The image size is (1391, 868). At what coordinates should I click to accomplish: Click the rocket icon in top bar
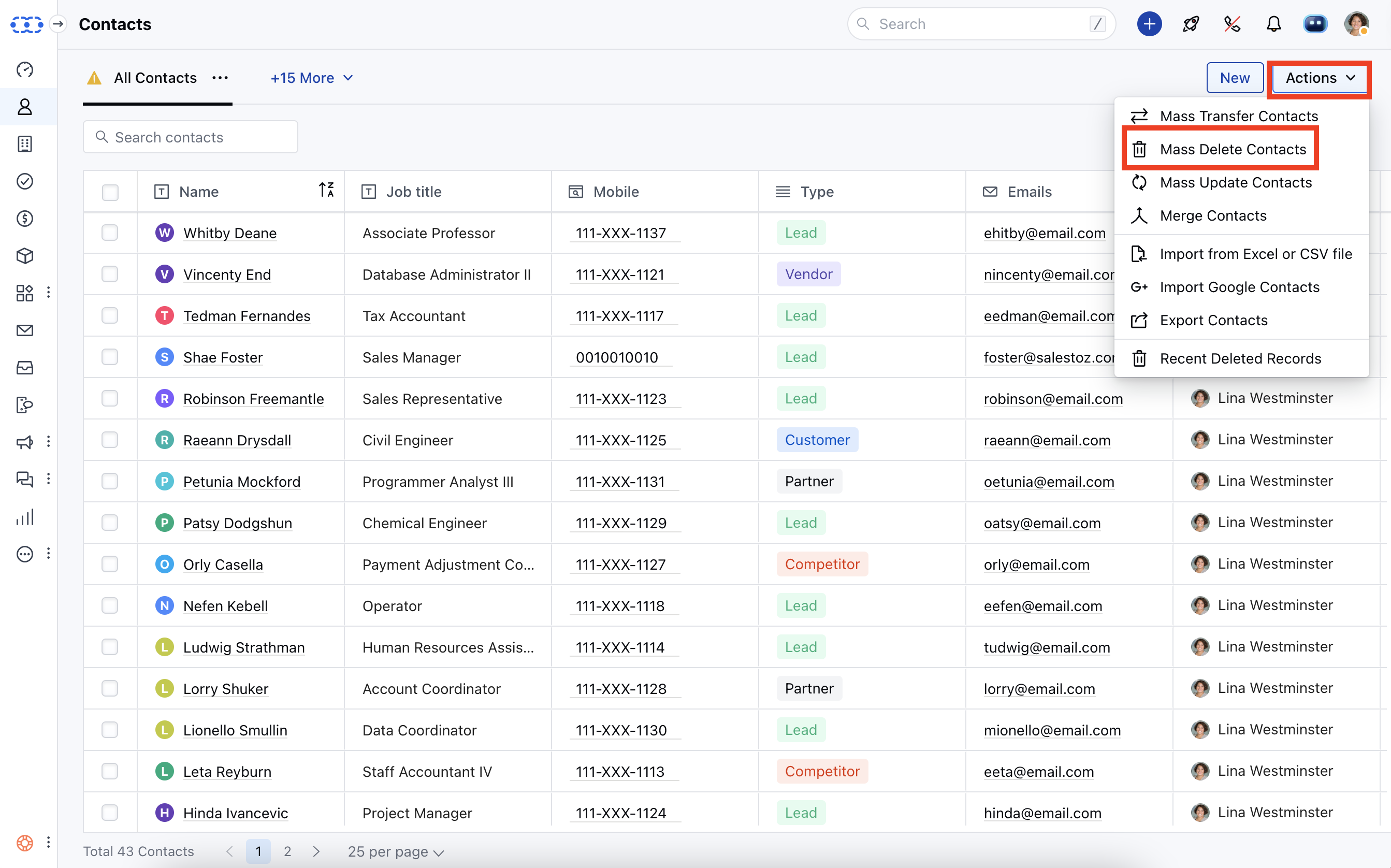(x=1191, y=24)
